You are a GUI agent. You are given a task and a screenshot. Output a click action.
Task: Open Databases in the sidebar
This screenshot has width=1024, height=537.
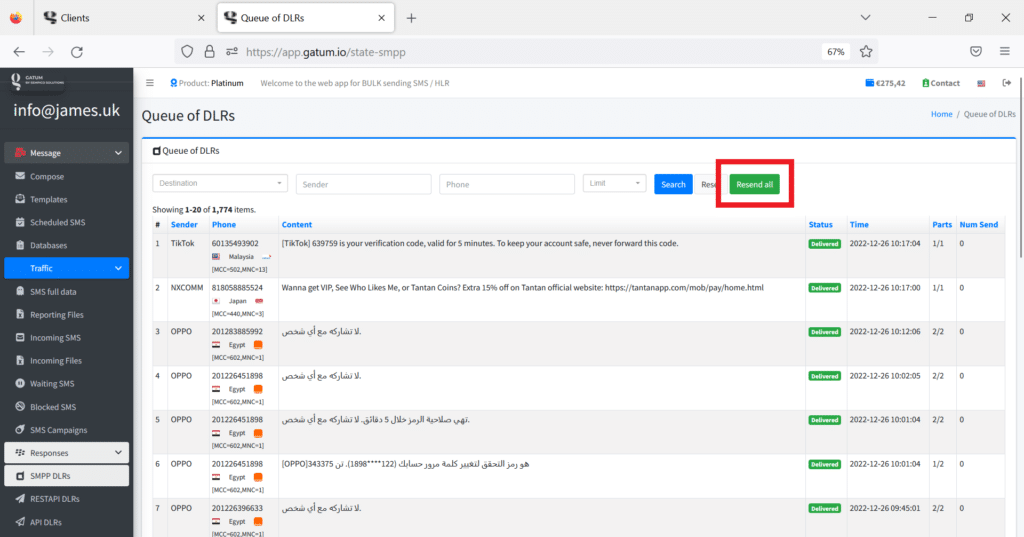point(67,245)
